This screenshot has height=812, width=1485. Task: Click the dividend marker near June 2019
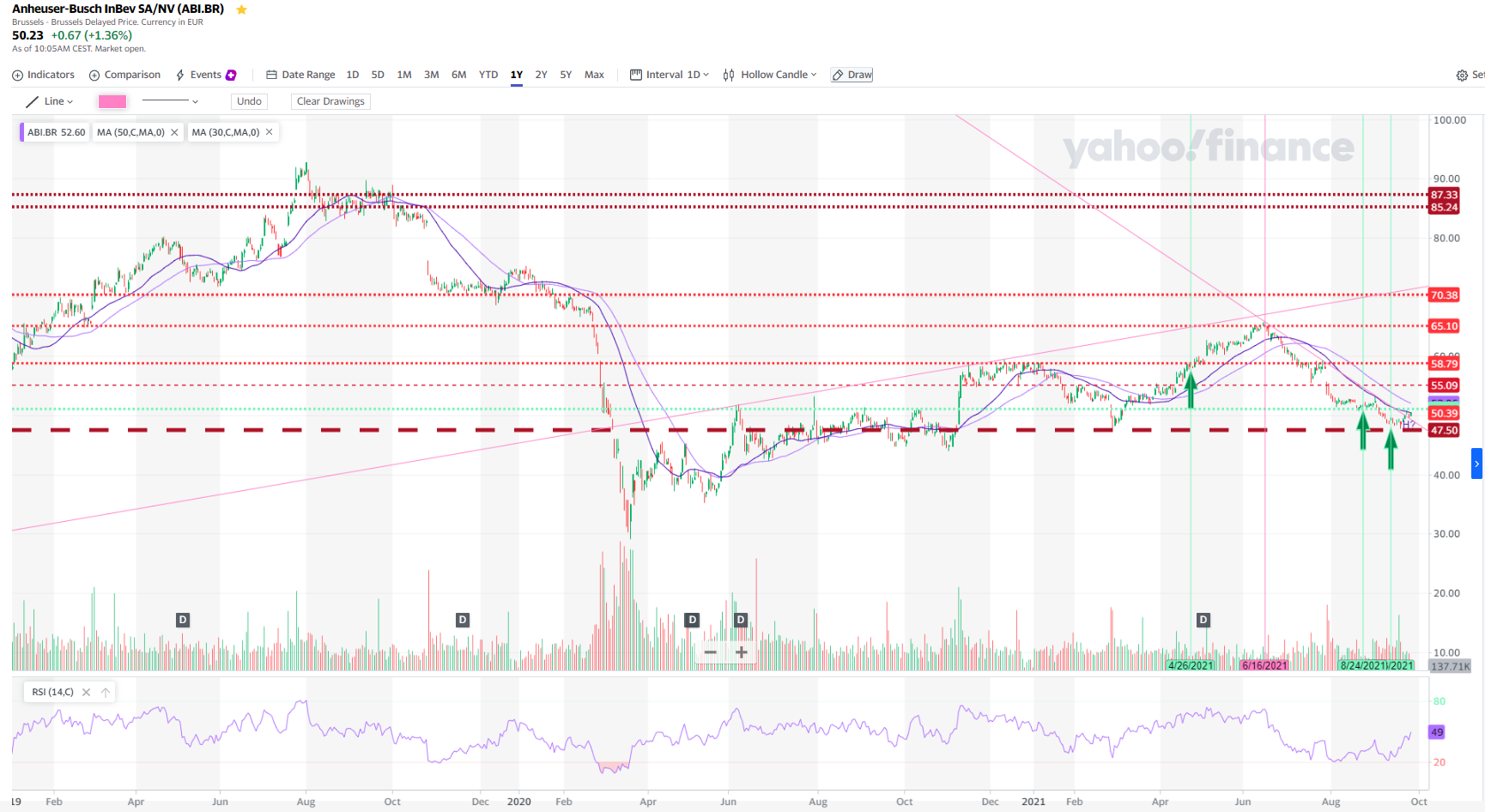182,620
